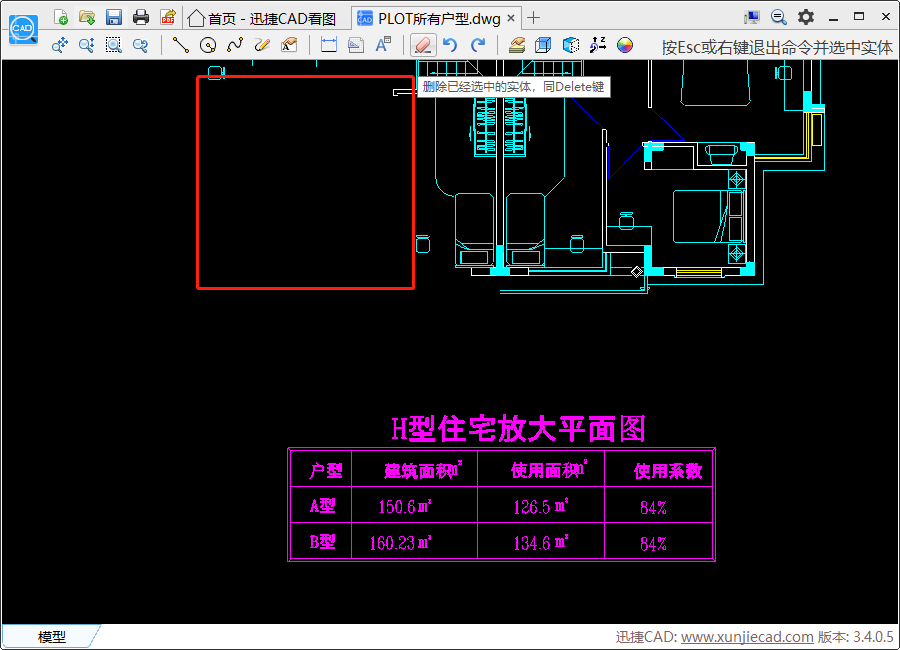Click the 150.6㎡ cell value
This screenshot has height=650, width=900.
pyautogui.click(x=405, y=506)
